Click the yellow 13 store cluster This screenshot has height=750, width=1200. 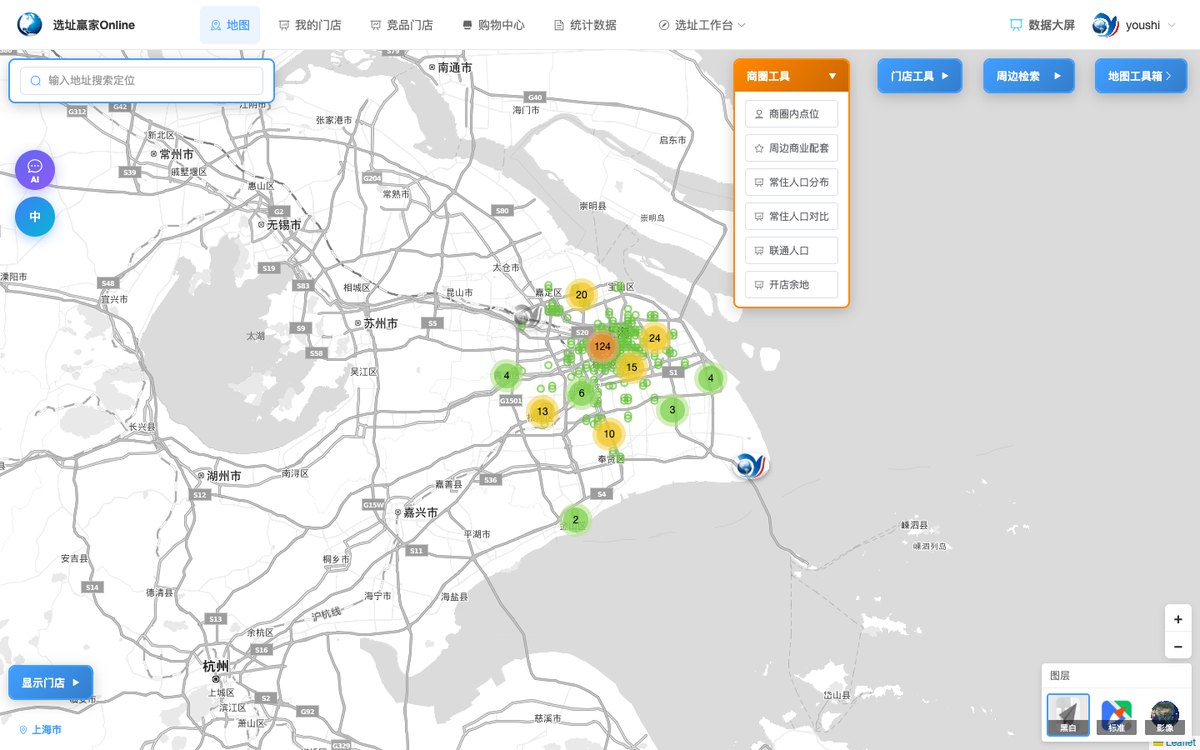click(542, 411)
